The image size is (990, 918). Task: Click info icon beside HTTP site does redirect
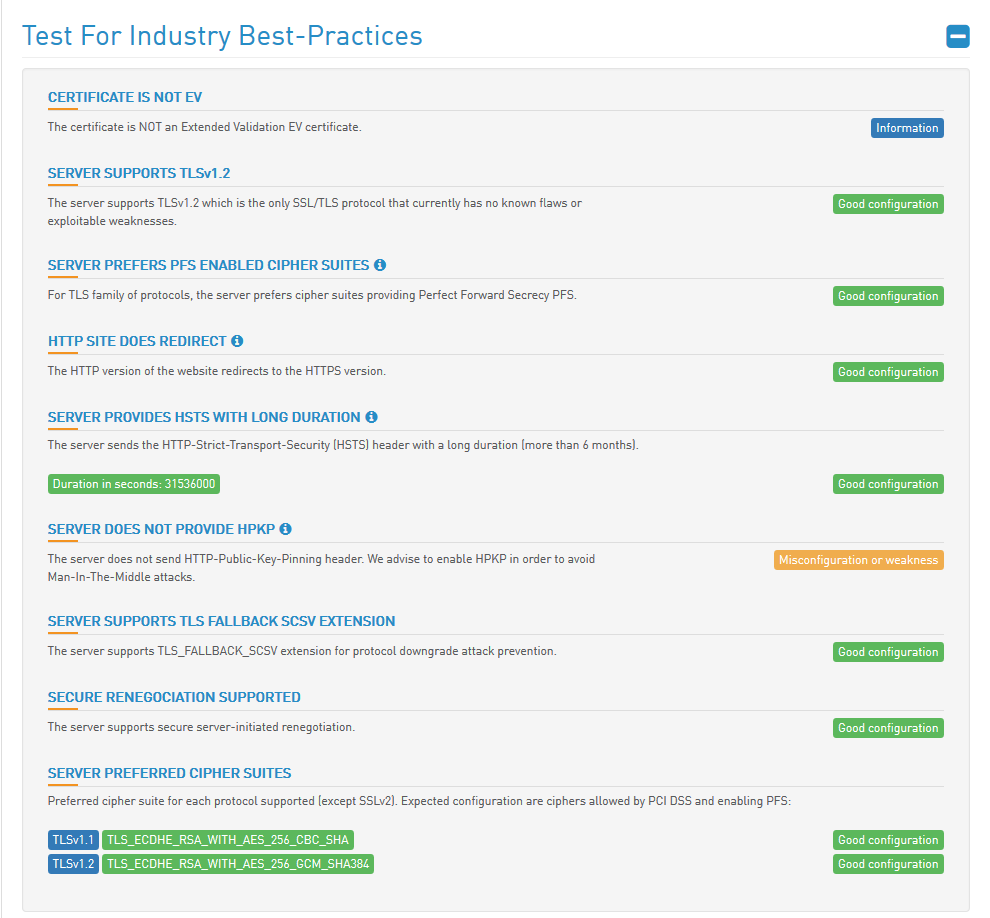point(237,341)
